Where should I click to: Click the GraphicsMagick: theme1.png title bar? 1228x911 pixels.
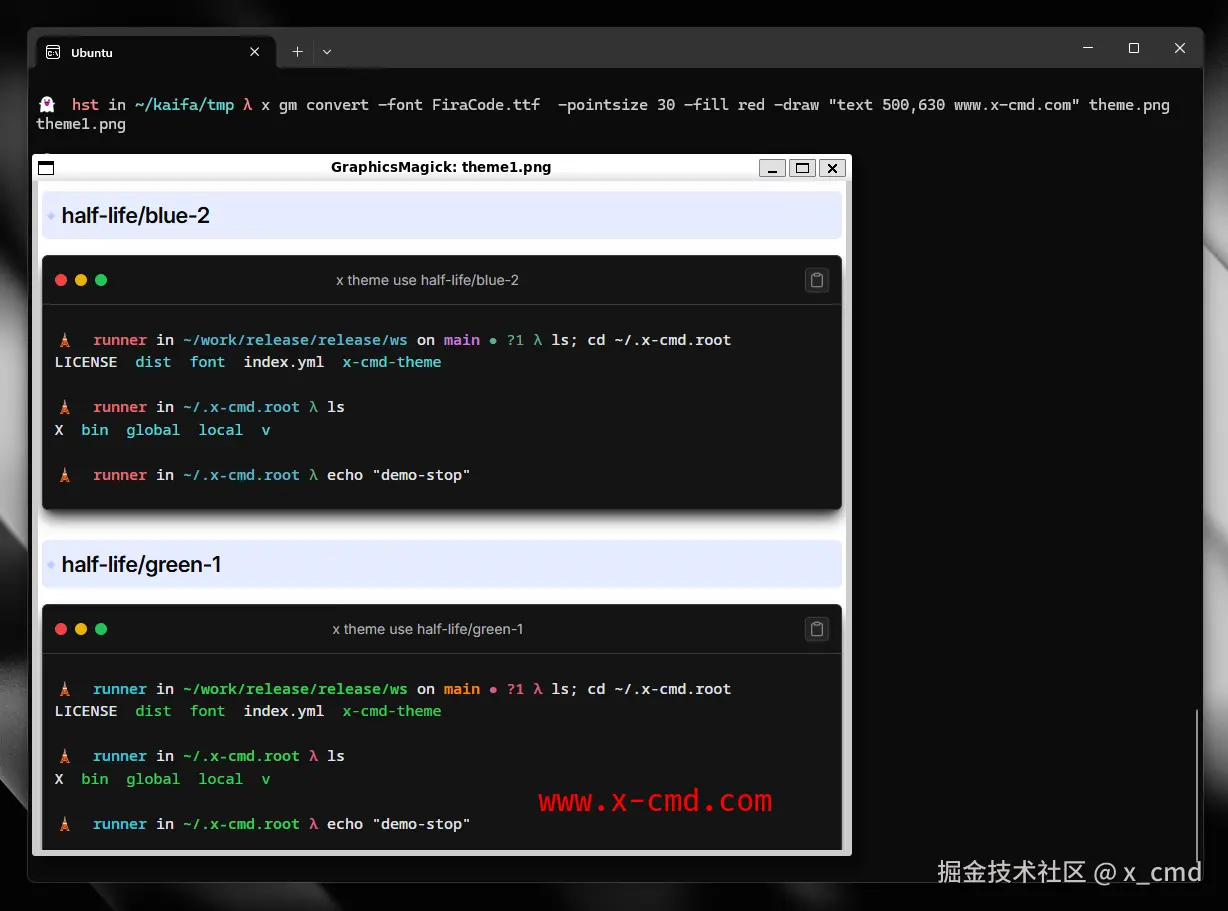point(441,167)
